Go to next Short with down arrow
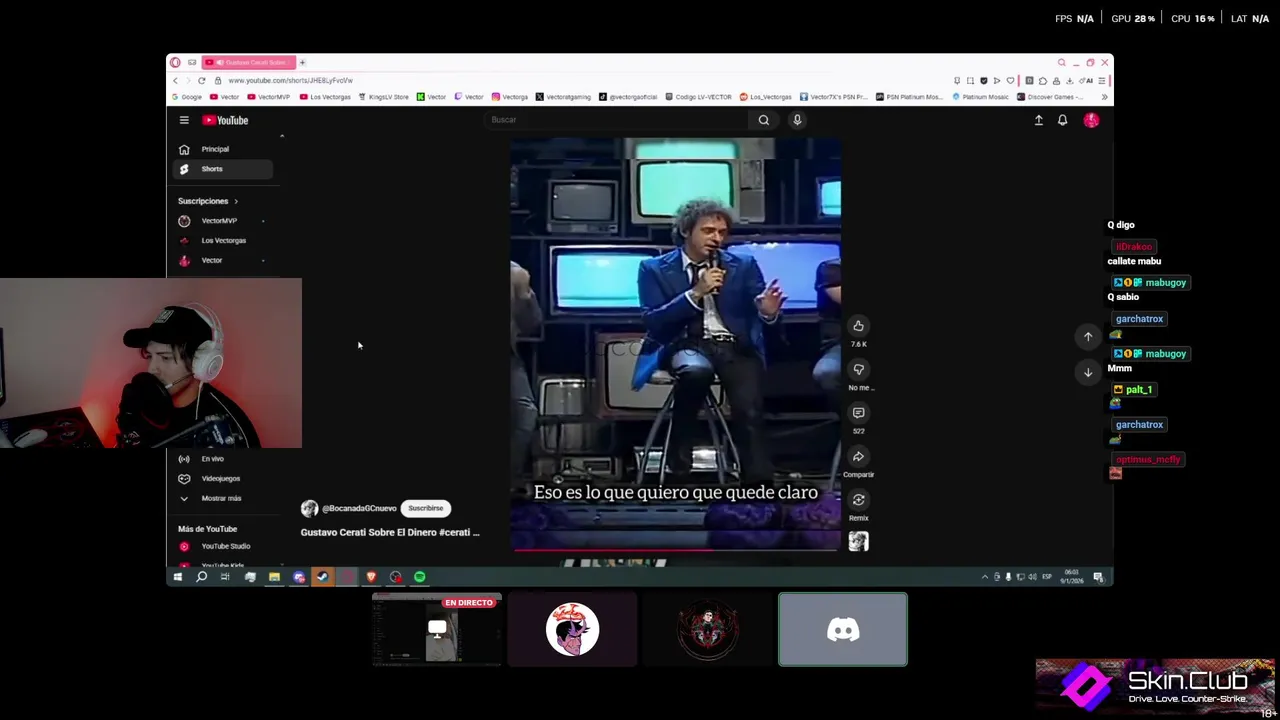The width and height of the screenshot is (1280, 720). [1088, 372]
